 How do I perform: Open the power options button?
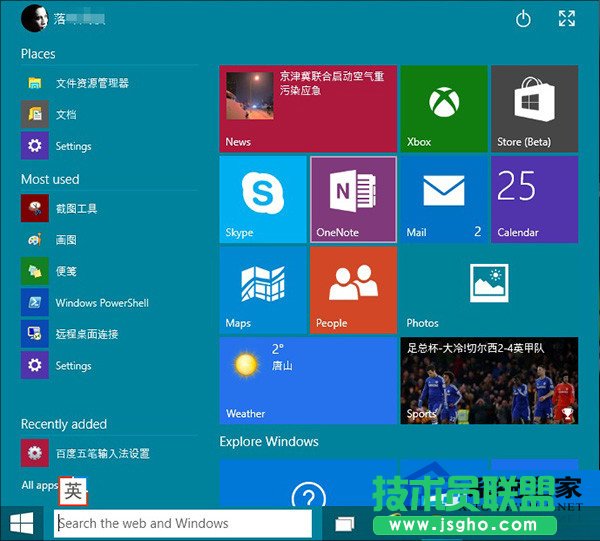point(523,19)
